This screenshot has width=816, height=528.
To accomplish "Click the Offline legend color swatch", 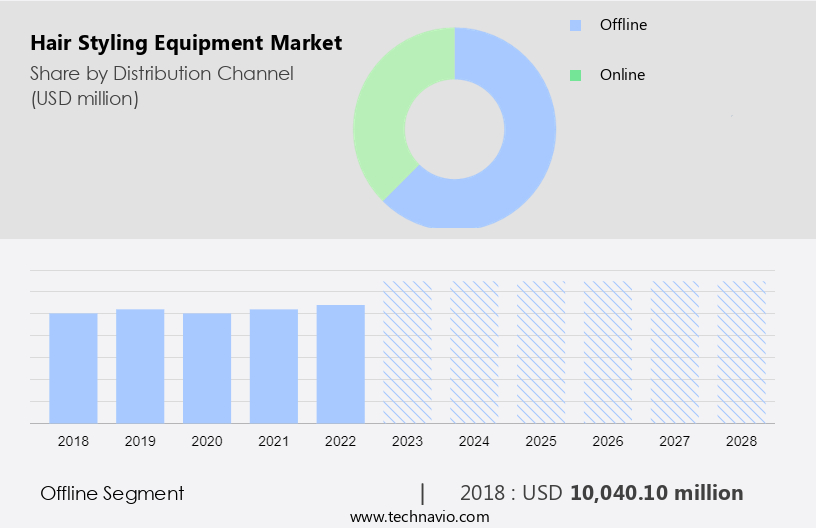I will (575, 25).
